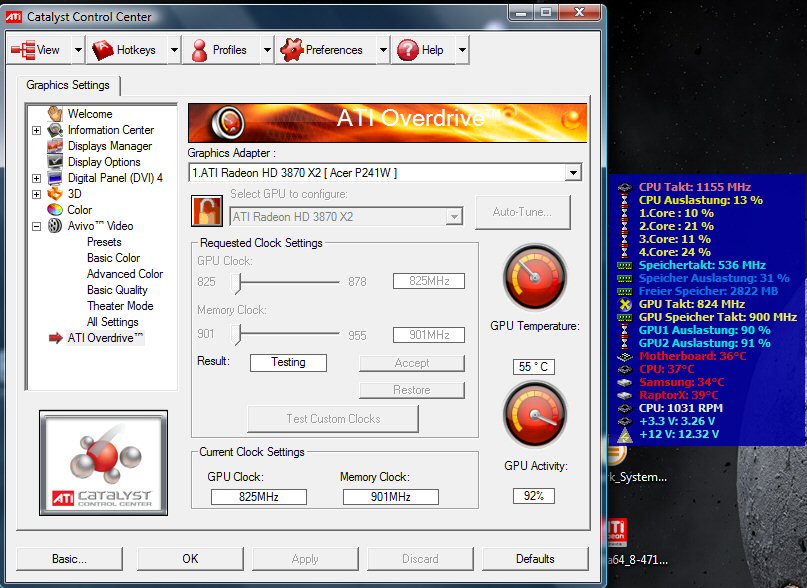The width and height of the screenshot is (807, 588).
Task: Adjust the GPU Clock slider
Action: coord(236,283)
